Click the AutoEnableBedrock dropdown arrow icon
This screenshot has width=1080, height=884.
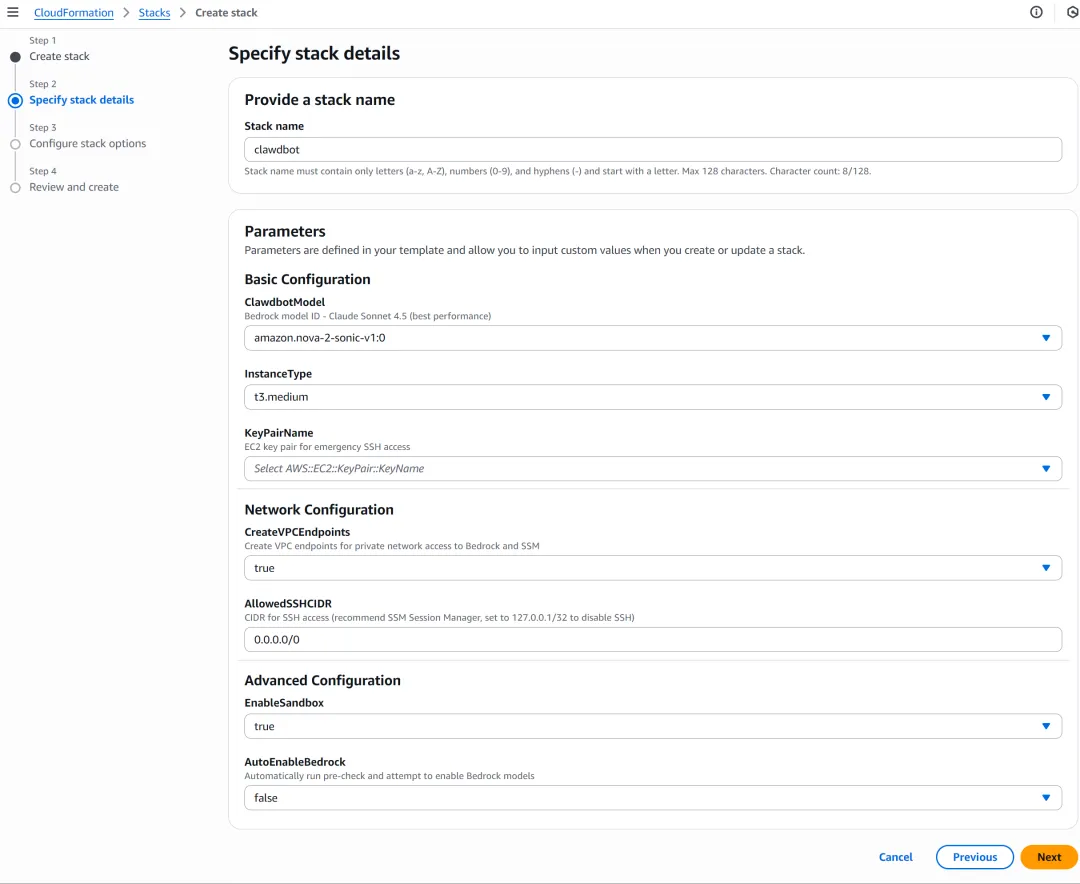(x=1046, y=798)
